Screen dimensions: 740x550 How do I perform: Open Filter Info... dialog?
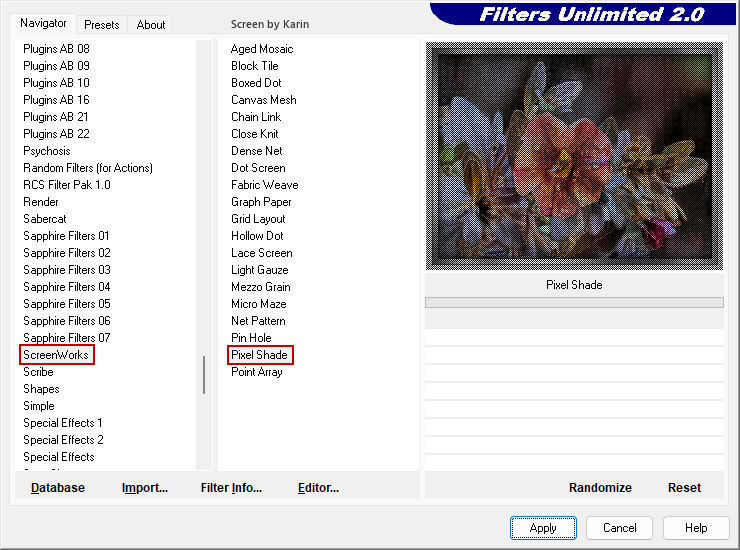coord(231,488)
